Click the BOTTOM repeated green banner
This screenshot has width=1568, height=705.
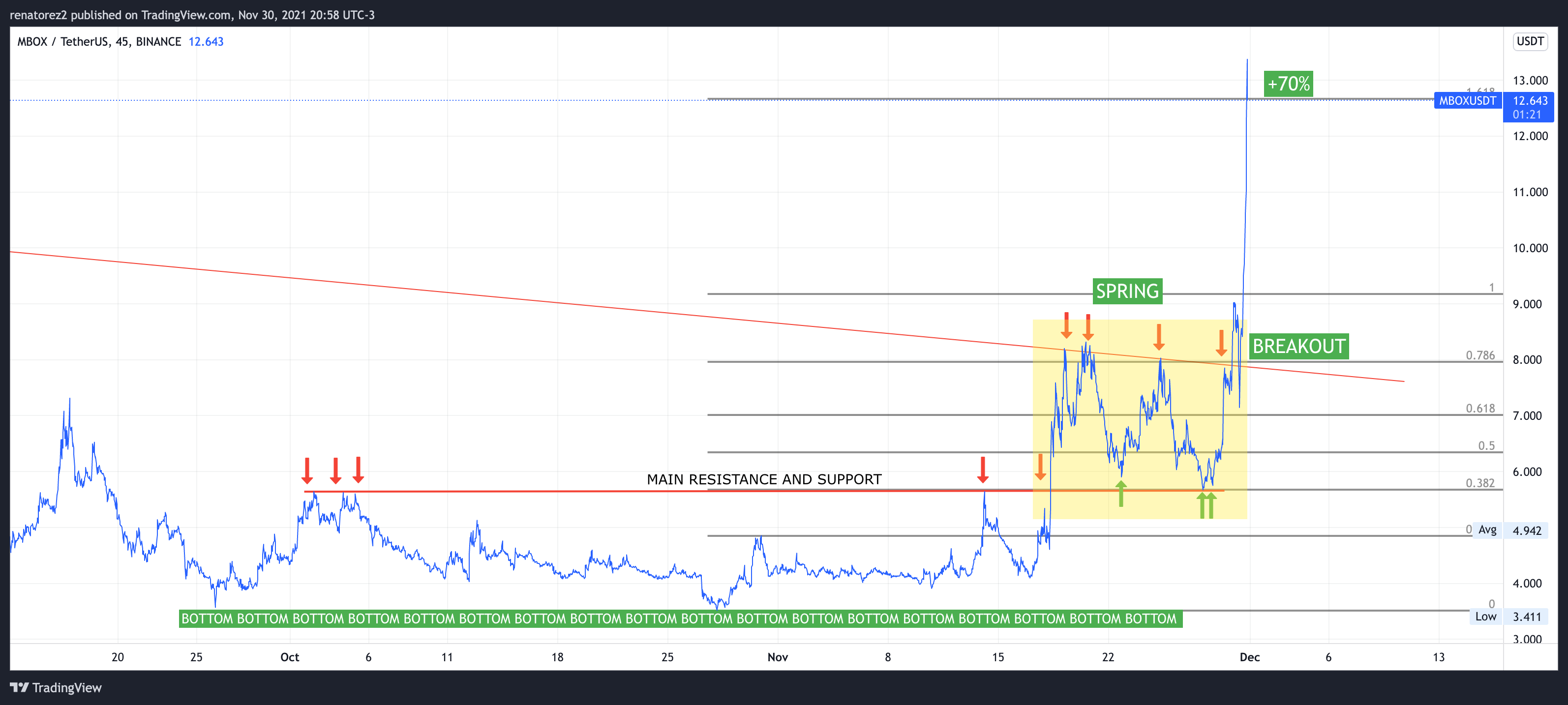pos(680,618)
